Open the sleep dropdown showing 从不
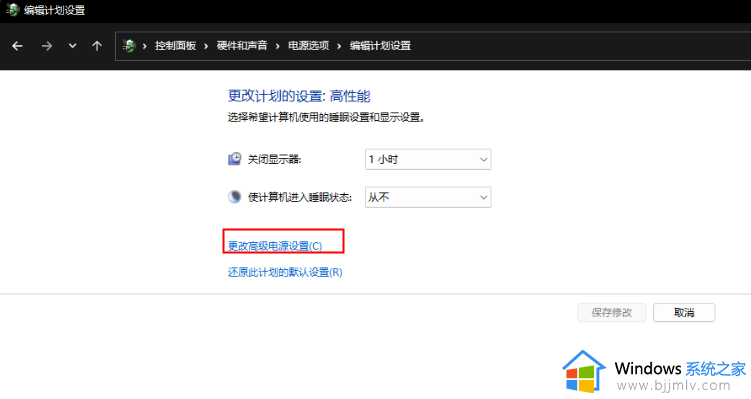The height and width of the screenshot is (399, 751). (x=428, y=197)
